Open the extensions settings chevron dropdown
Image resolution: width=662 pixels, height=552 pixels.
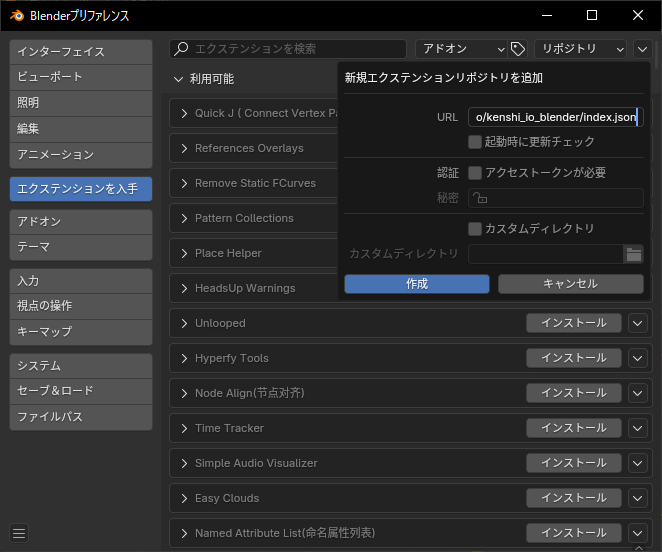[642, 49]
